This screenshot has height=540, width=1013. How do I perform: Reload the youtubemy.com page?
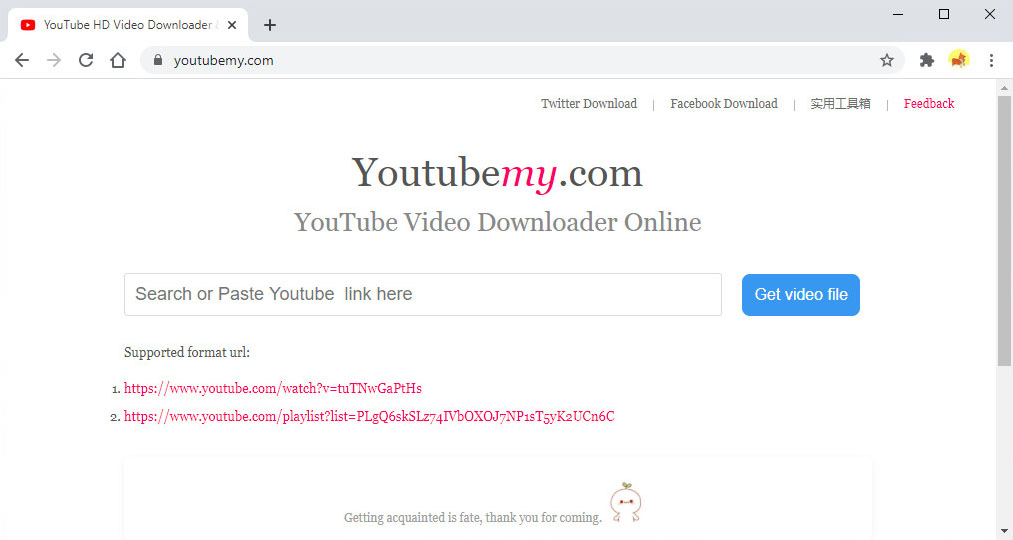coord(86,60)
